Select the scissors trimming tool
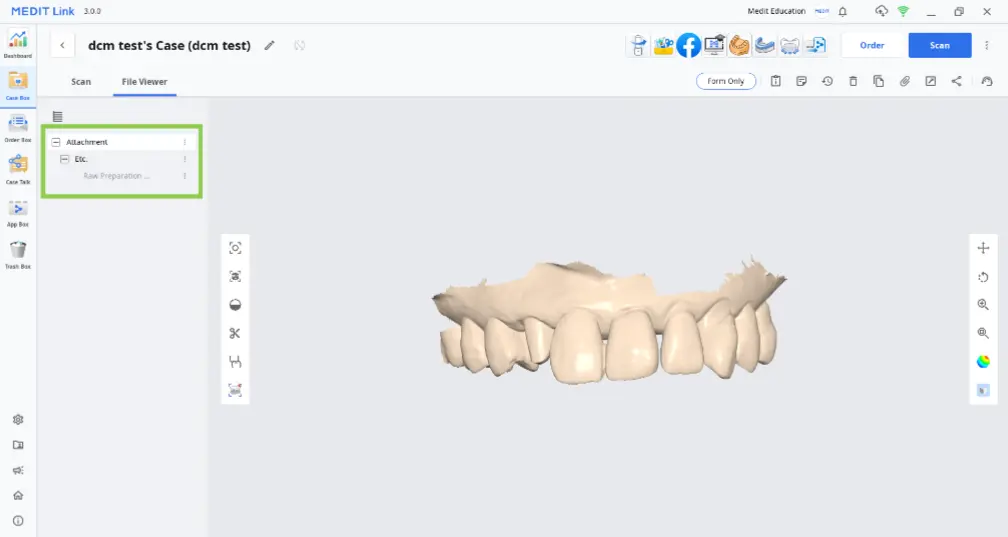 point(235,333)
